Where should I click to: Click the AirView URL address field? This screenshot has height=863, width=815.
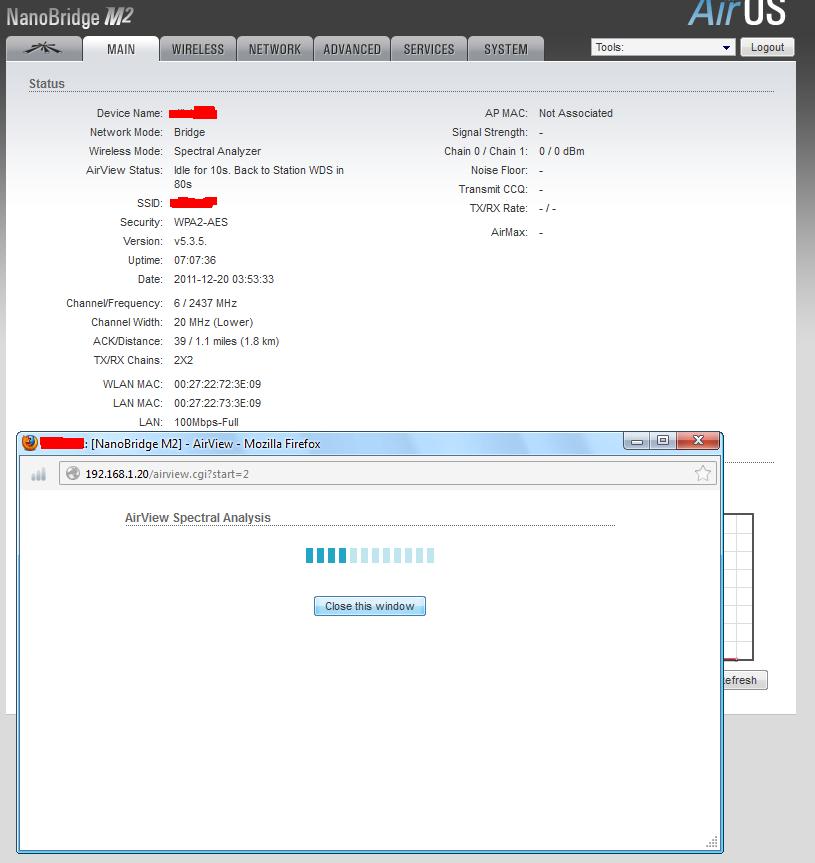[387, 473]
